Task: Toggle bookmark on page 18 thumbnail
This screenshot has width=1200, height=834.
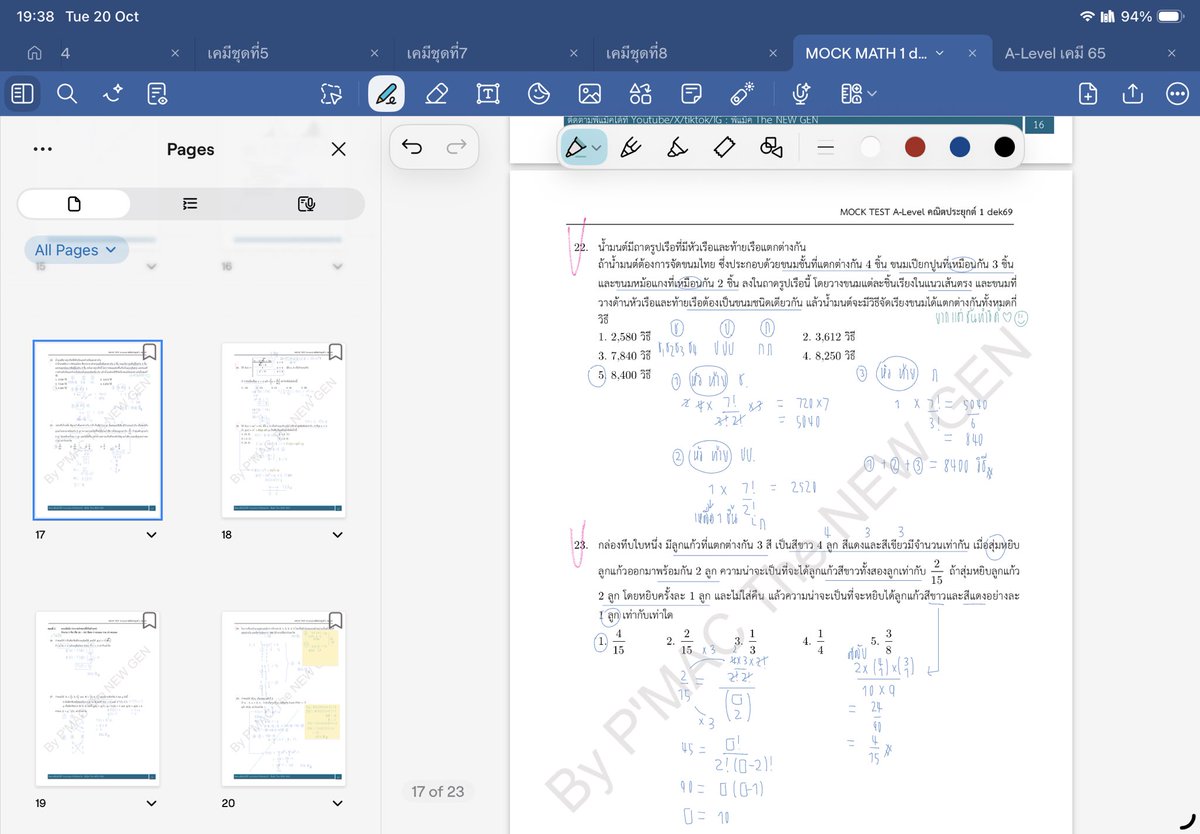Action: [x=336, y=351]
